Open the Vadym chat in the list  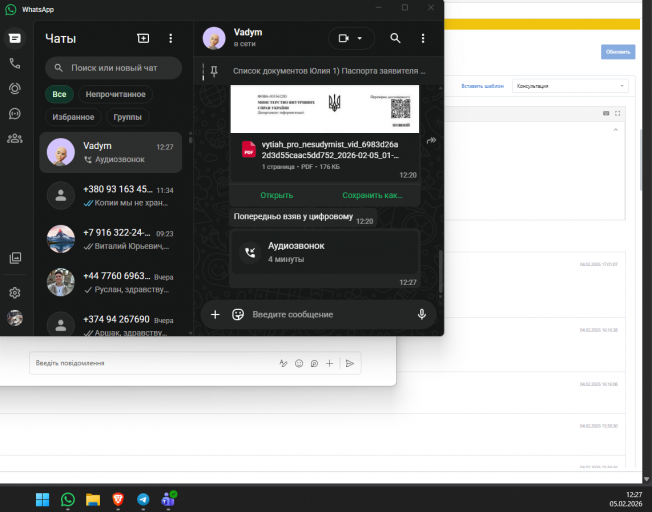111,152
